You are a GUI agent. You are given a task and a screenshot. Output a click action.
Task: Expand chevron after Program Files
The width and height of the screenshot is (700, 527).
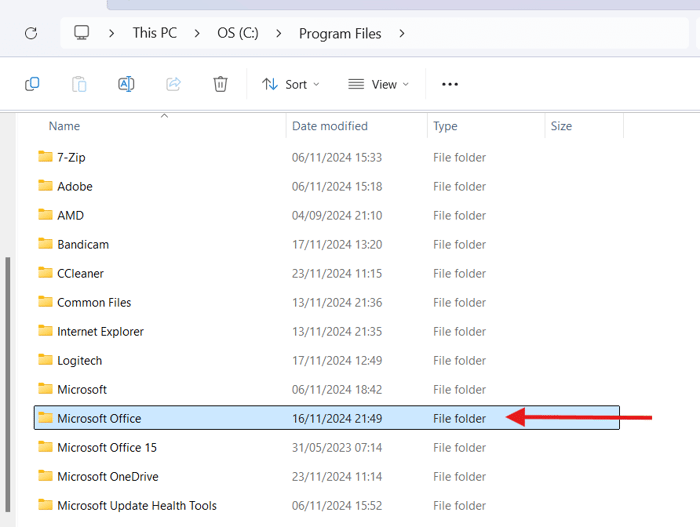point(402,33)
